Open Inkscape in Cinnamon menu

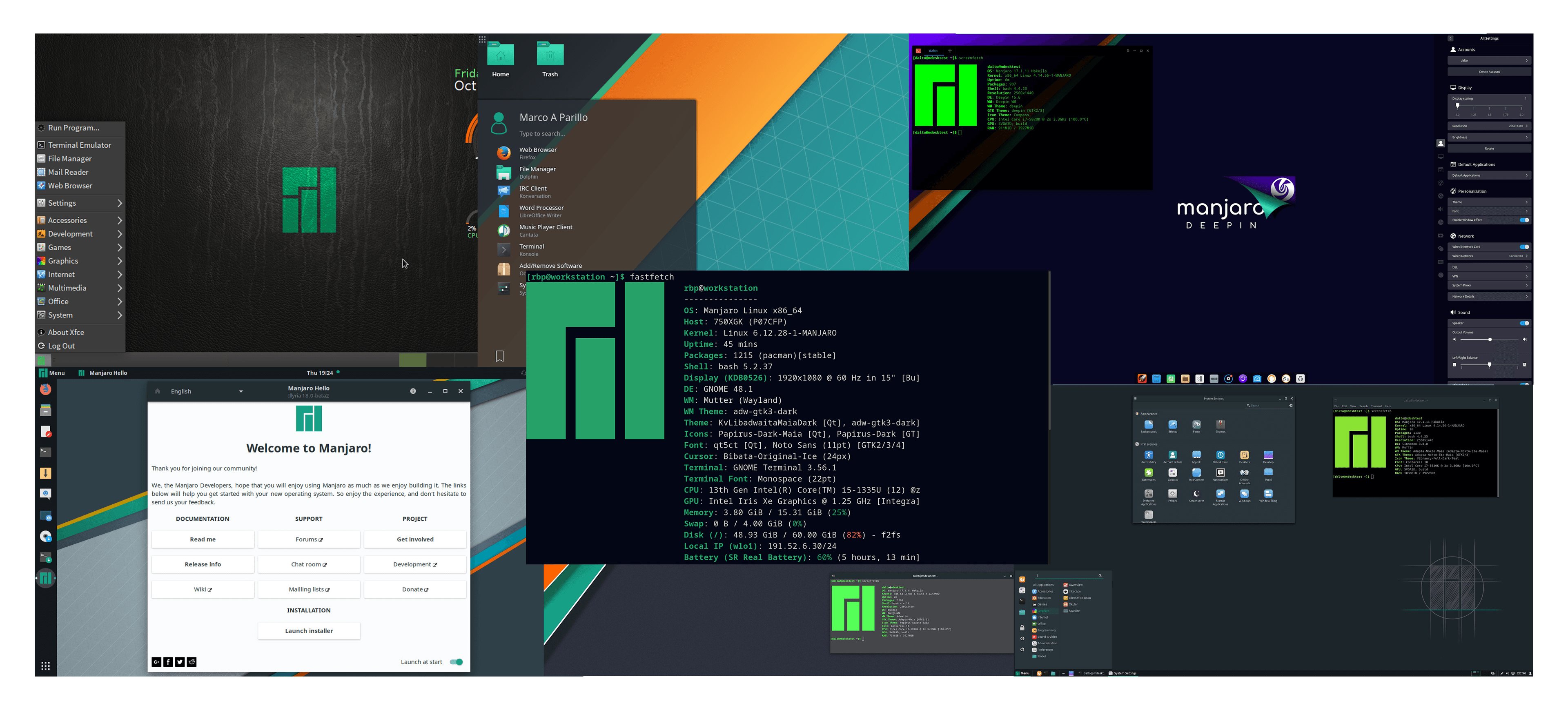point(1073,591)
